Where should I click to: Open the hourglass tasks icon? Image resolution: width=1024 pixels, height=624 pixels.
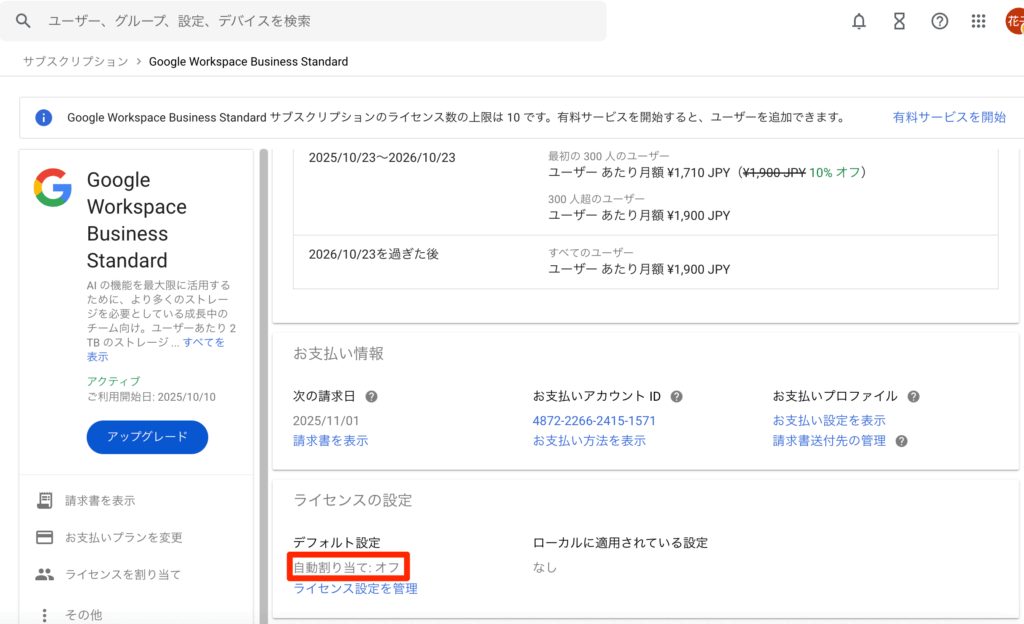[899, 21]
